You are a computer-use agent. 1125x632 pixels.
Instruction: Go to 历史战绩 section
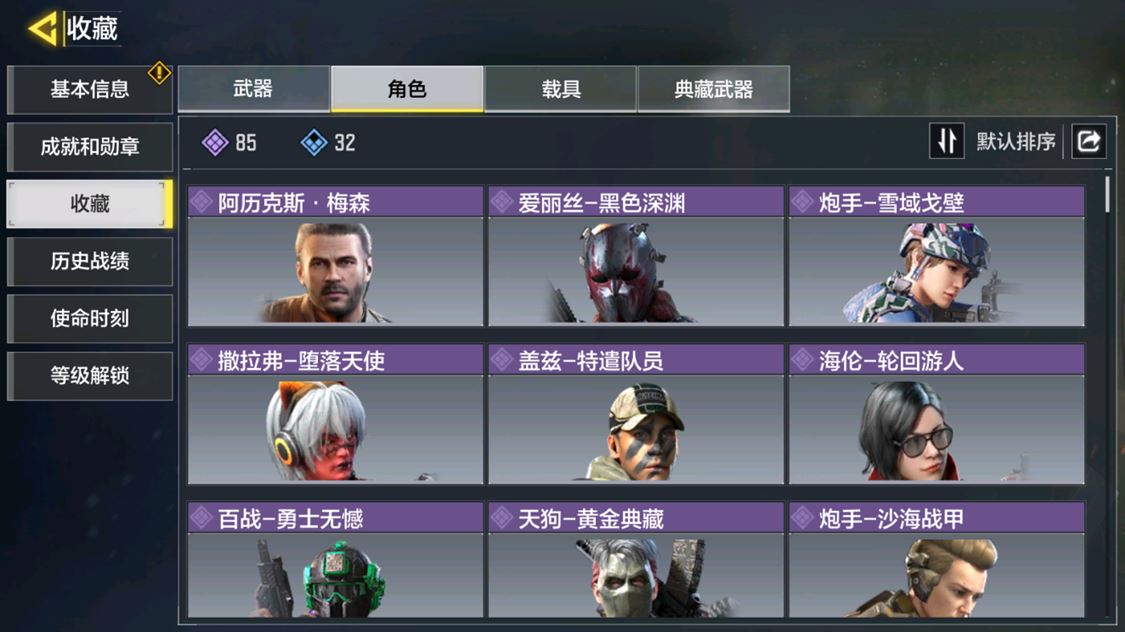point(90,261)
